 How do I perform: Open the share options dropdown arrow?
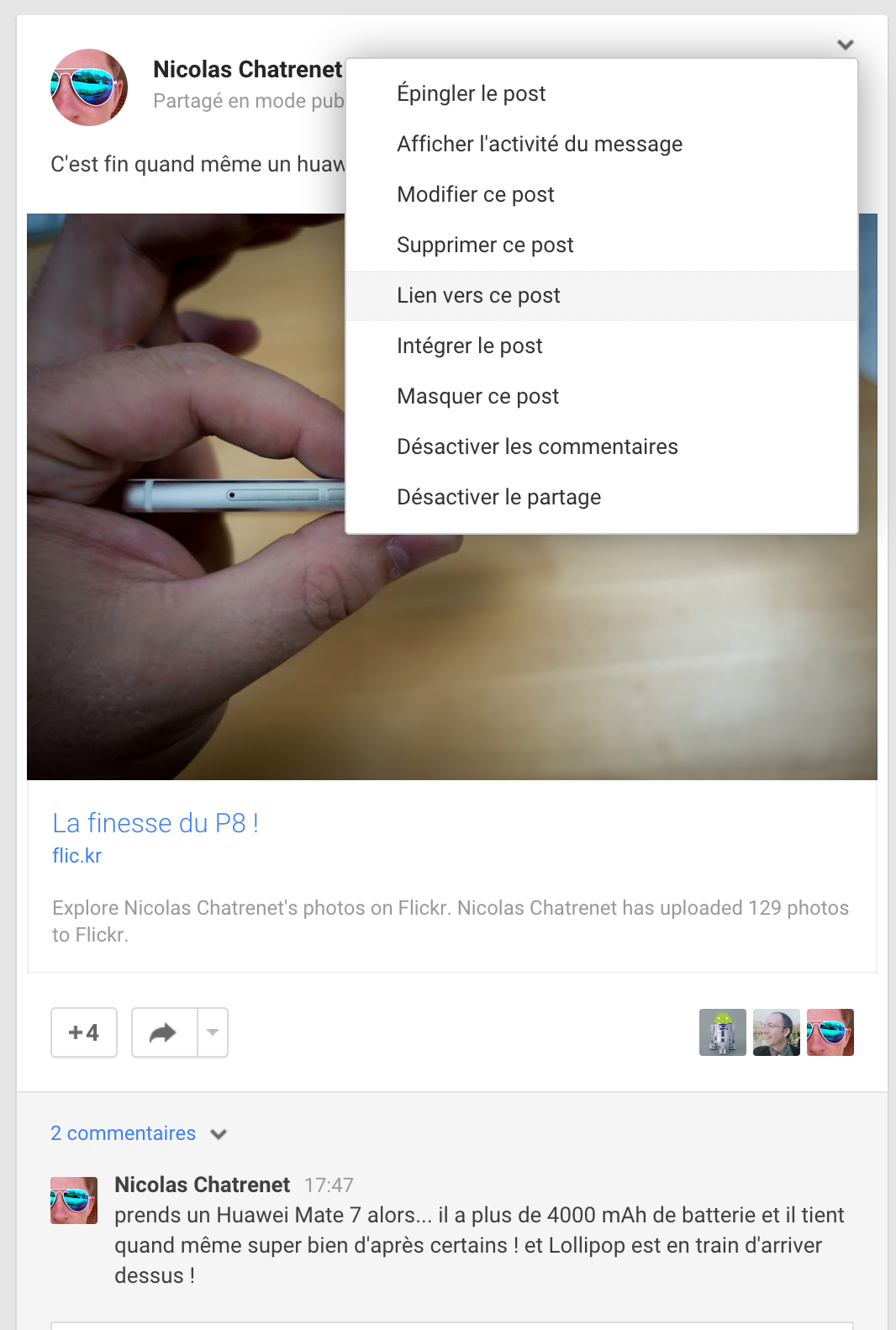(213, 1032)
